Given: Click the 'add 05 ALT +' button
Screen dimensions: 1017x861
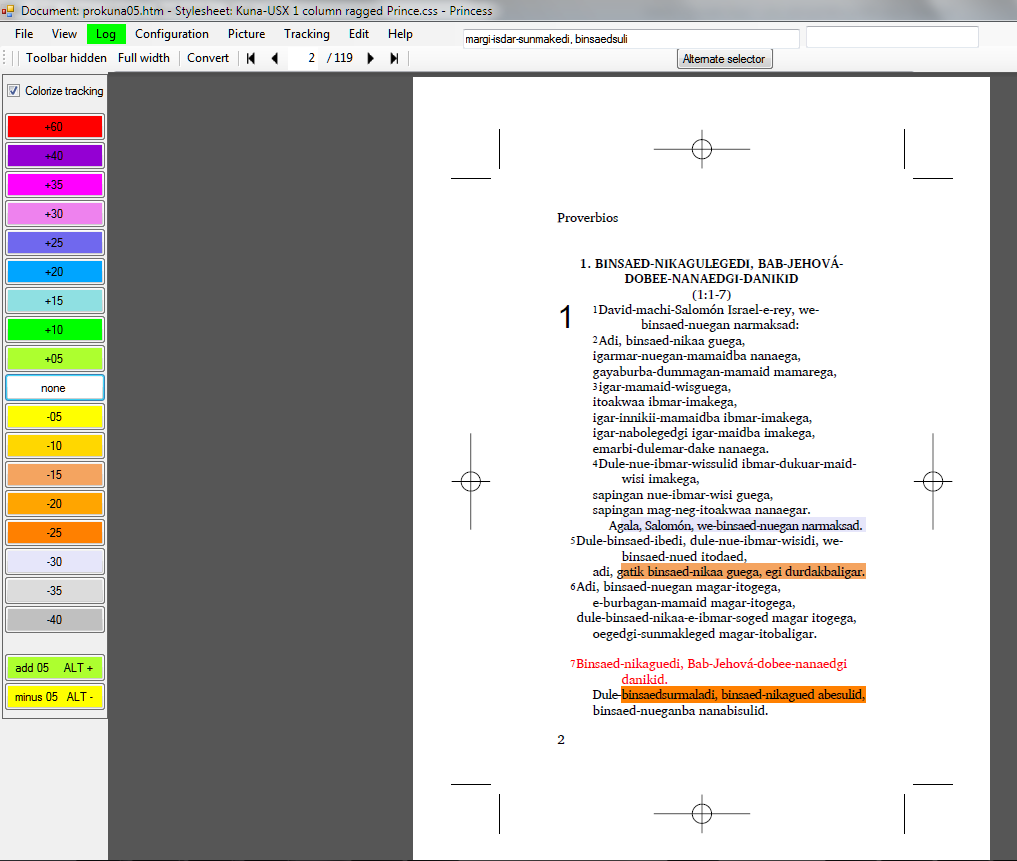Looking at the screenshot, I should tap(54, 667).
